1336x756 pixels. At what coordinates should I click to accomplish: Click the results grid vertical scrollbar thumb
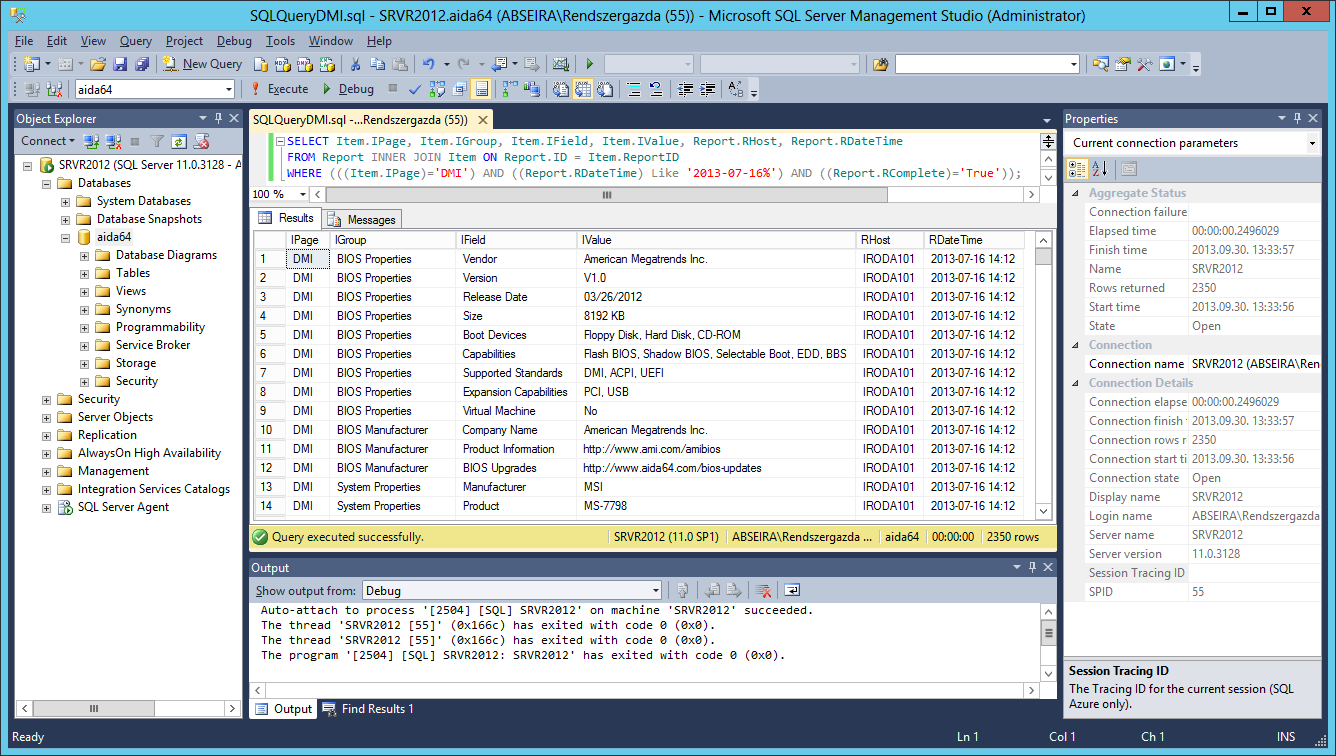(1044, 257)
